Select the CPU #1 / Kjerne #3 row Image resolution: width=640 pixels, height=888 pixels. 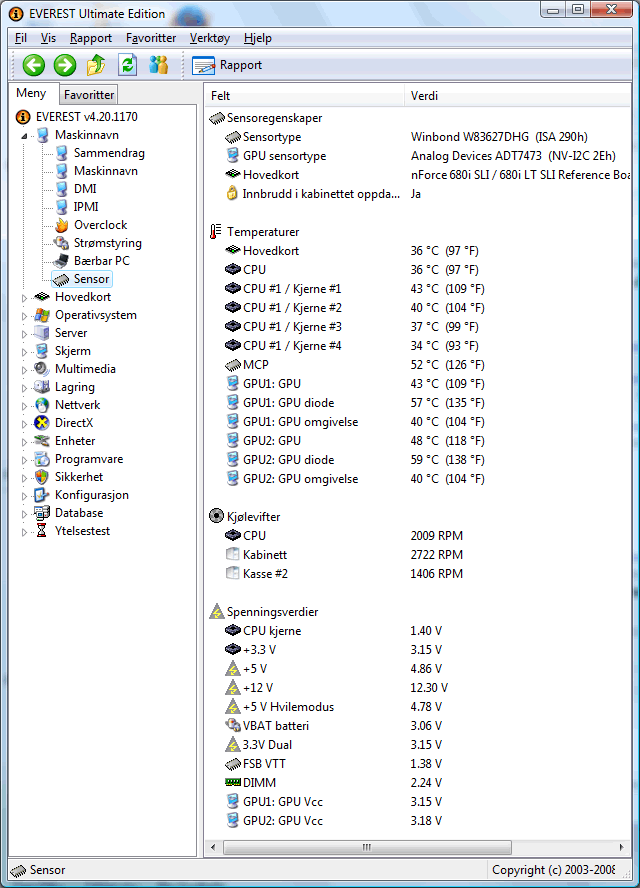coord(418,327)
